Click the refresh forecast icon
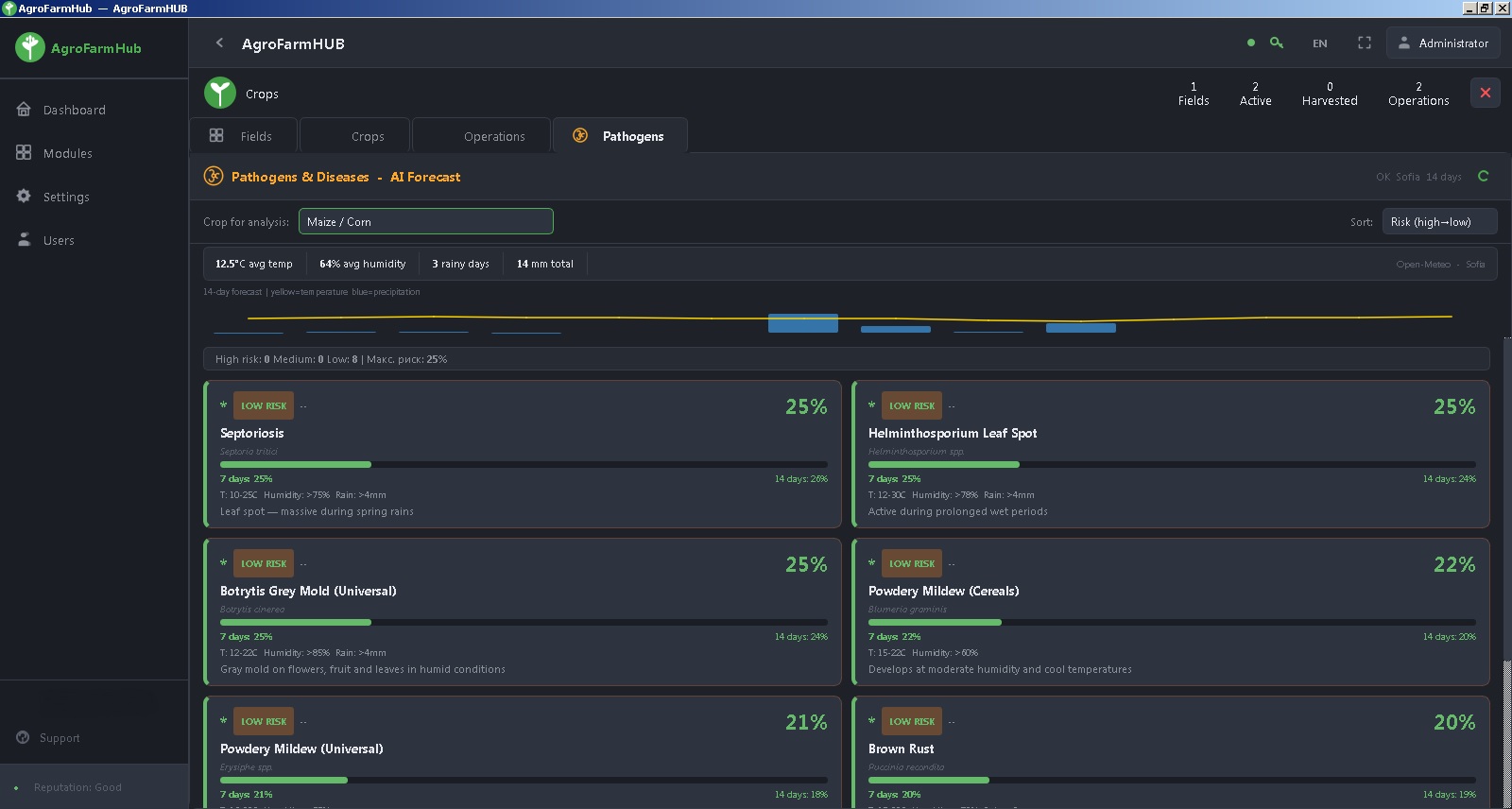The width and height of the screenshot is (1512, 809). point(1484,176)
